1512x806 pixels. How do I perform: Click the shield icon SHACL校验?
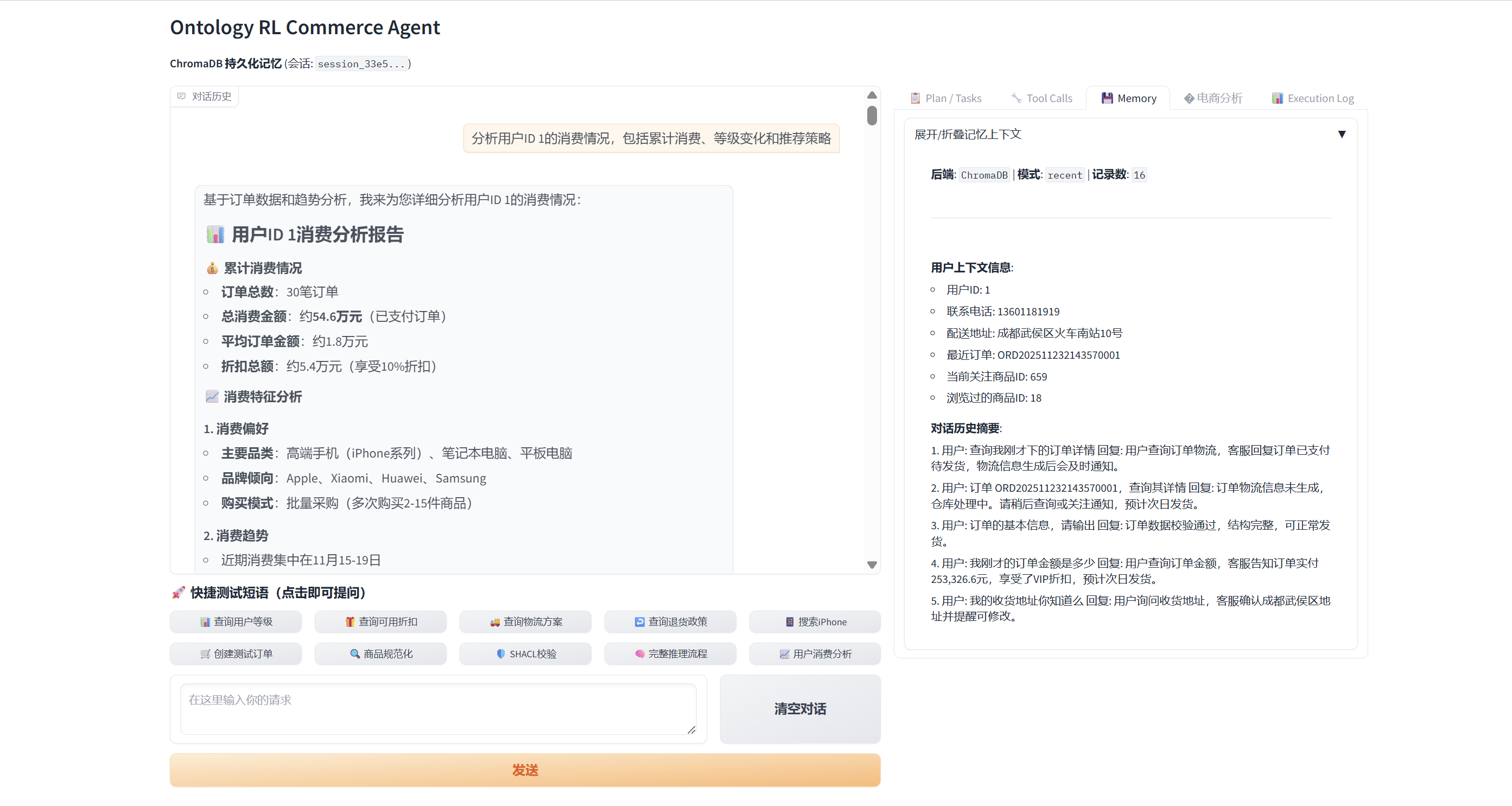tap(501, 653)
